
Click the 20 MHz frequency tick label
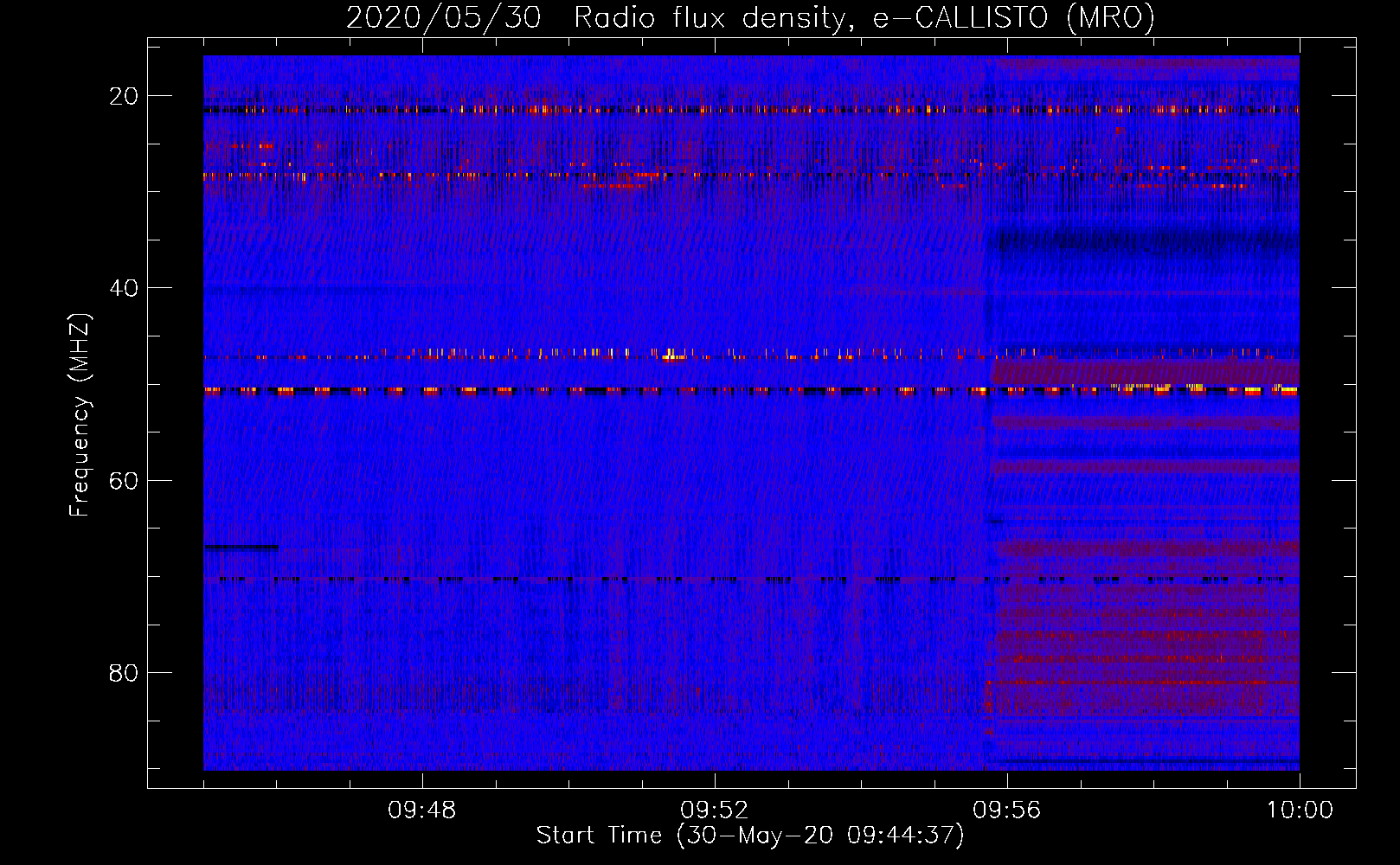click(x=124, y=96)
